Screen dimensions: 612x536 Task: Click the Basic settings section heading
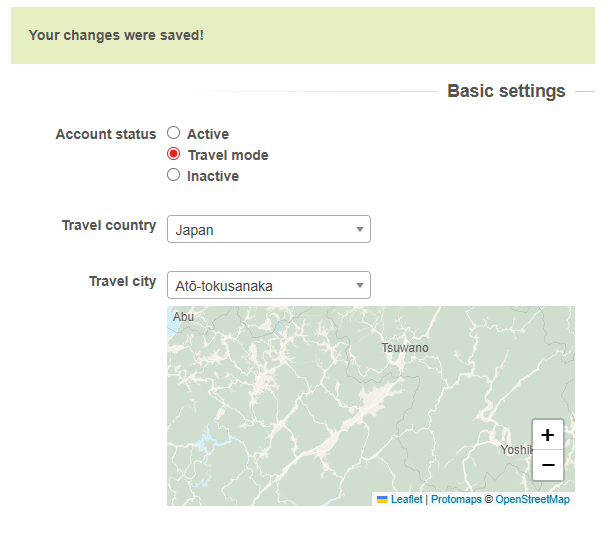506,91
